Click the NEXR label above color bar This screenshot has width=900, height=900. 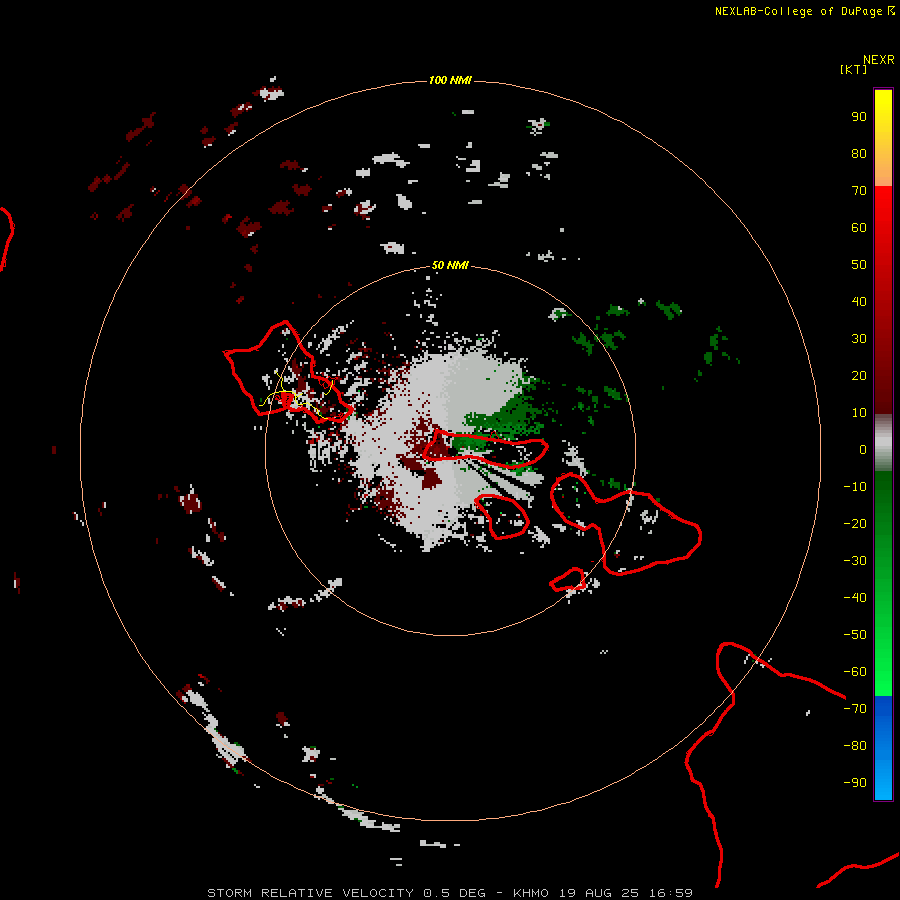pos(879,60)
